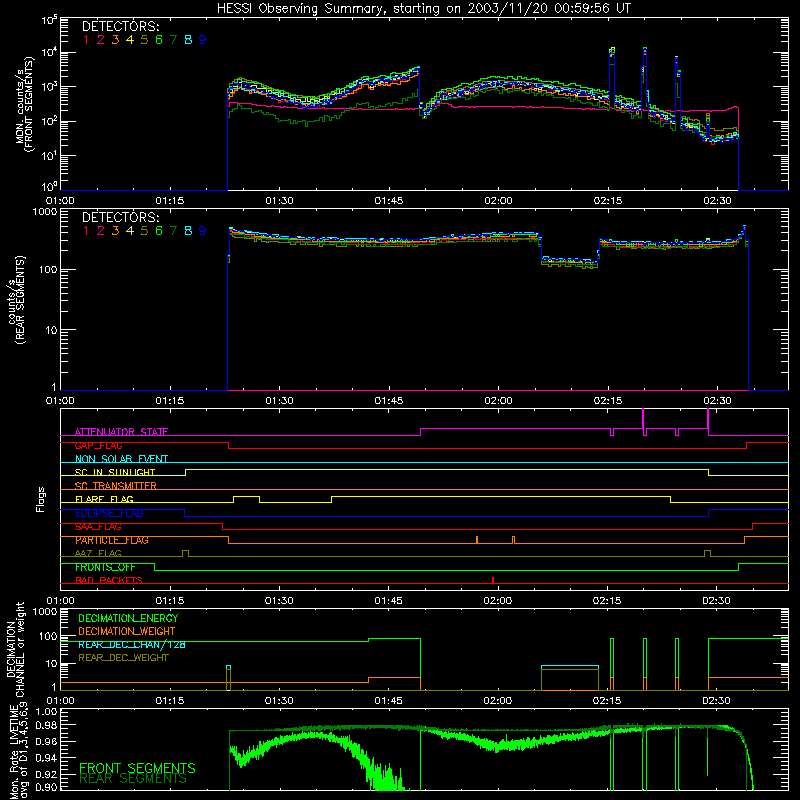
Task: Click DETECTORS: label in rear segments plot
Action: tap(120, 217)
